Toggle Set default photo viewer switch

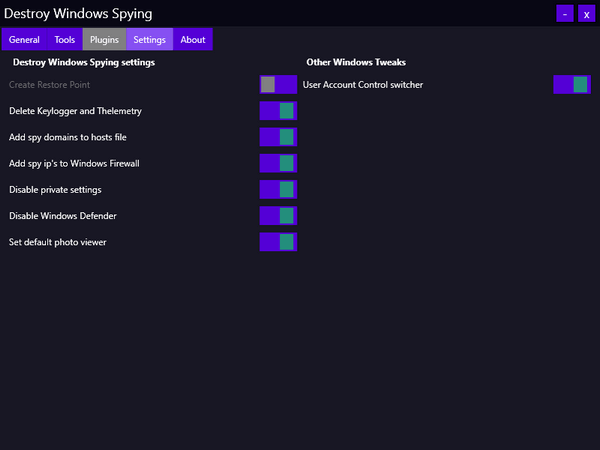(278, 242)
